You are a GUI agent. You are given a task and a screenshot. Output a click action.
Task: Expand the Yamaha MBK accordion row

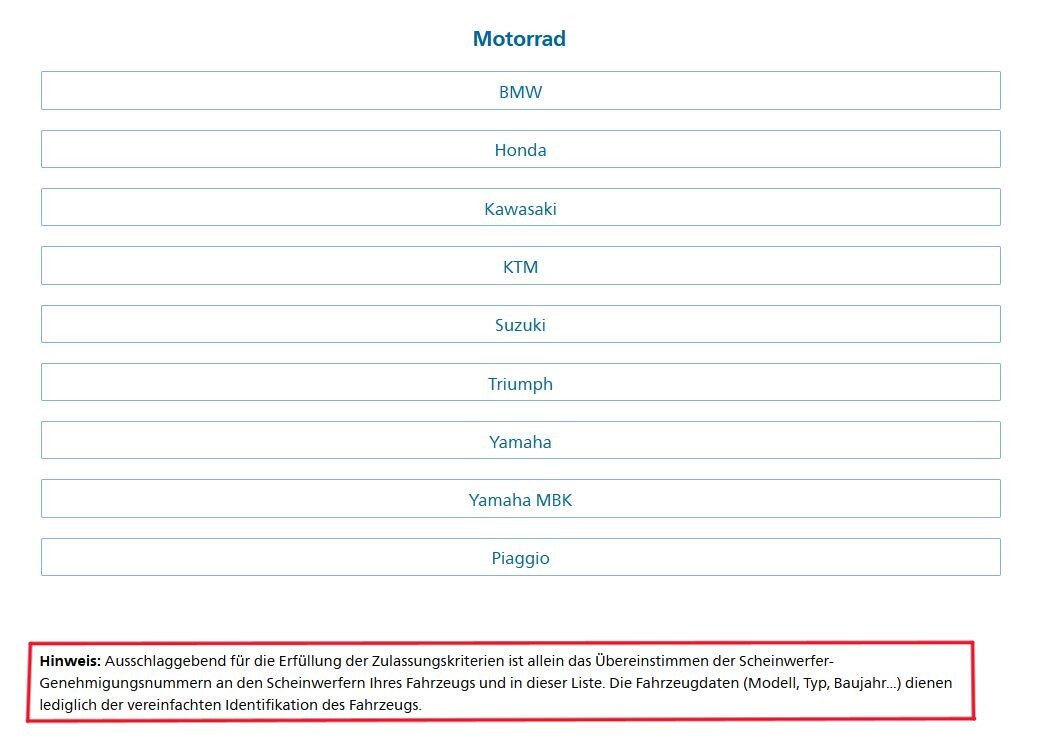520,499
